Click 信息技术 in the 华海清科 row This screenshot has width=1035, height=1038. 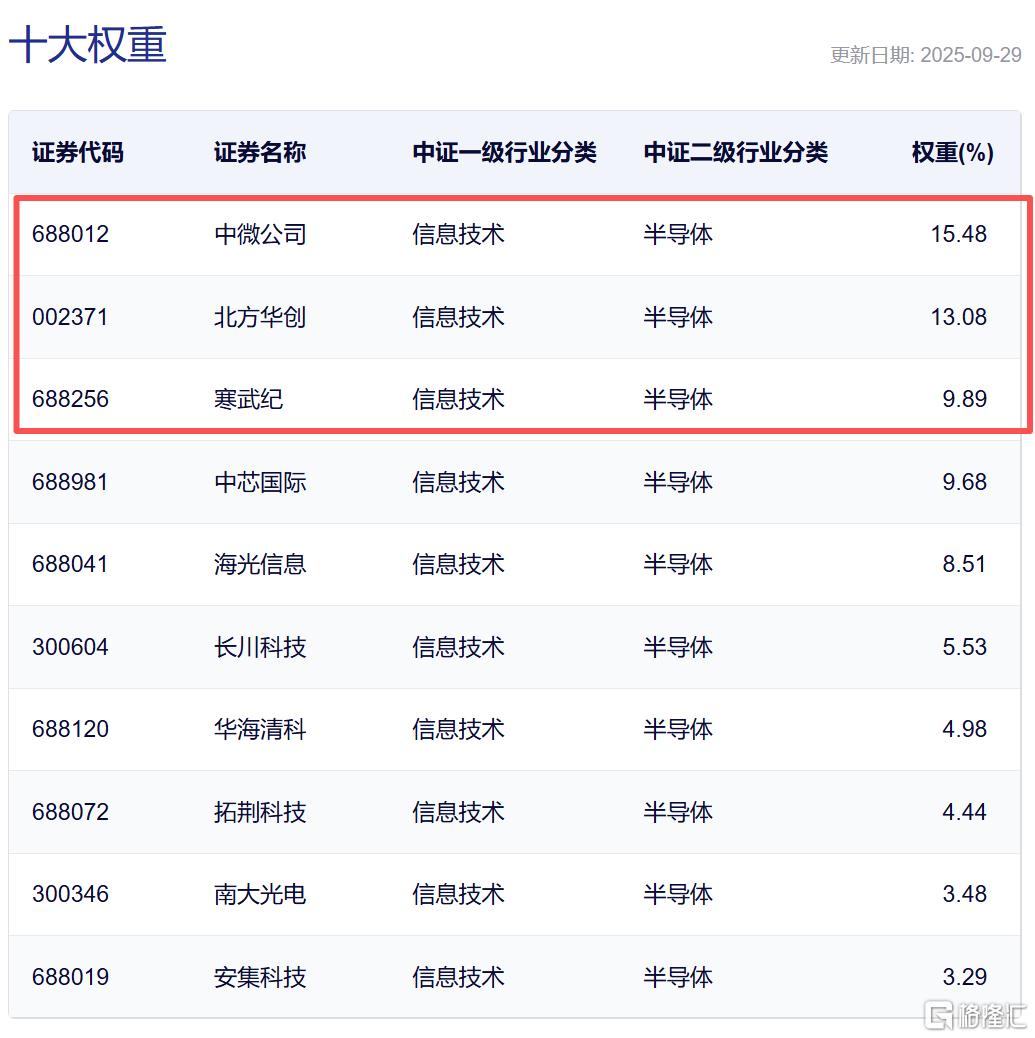coord(458,729)
